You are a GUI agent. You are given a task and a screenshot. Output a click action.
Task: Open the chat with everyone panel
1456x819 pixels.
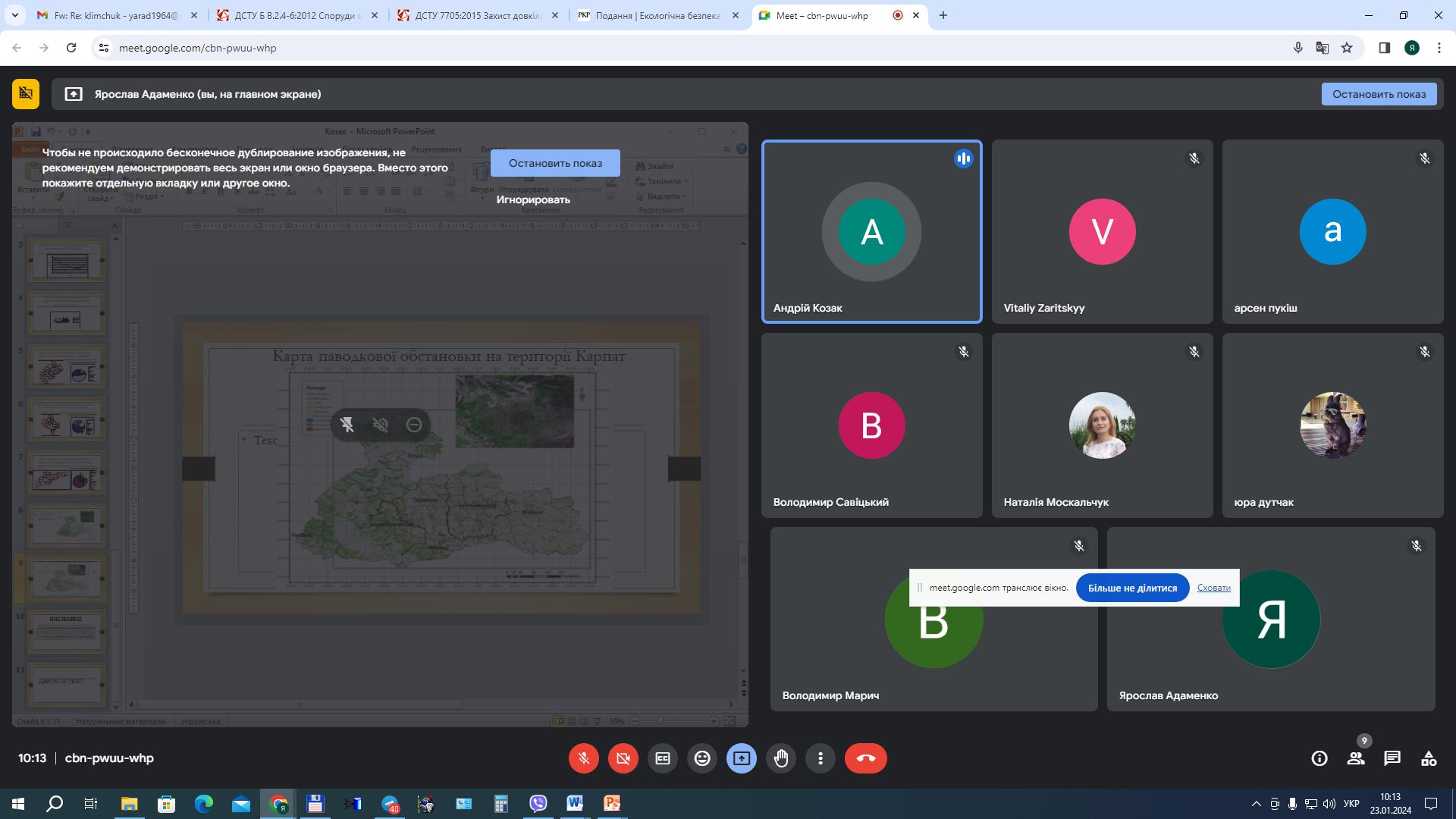pos(1392,758)
